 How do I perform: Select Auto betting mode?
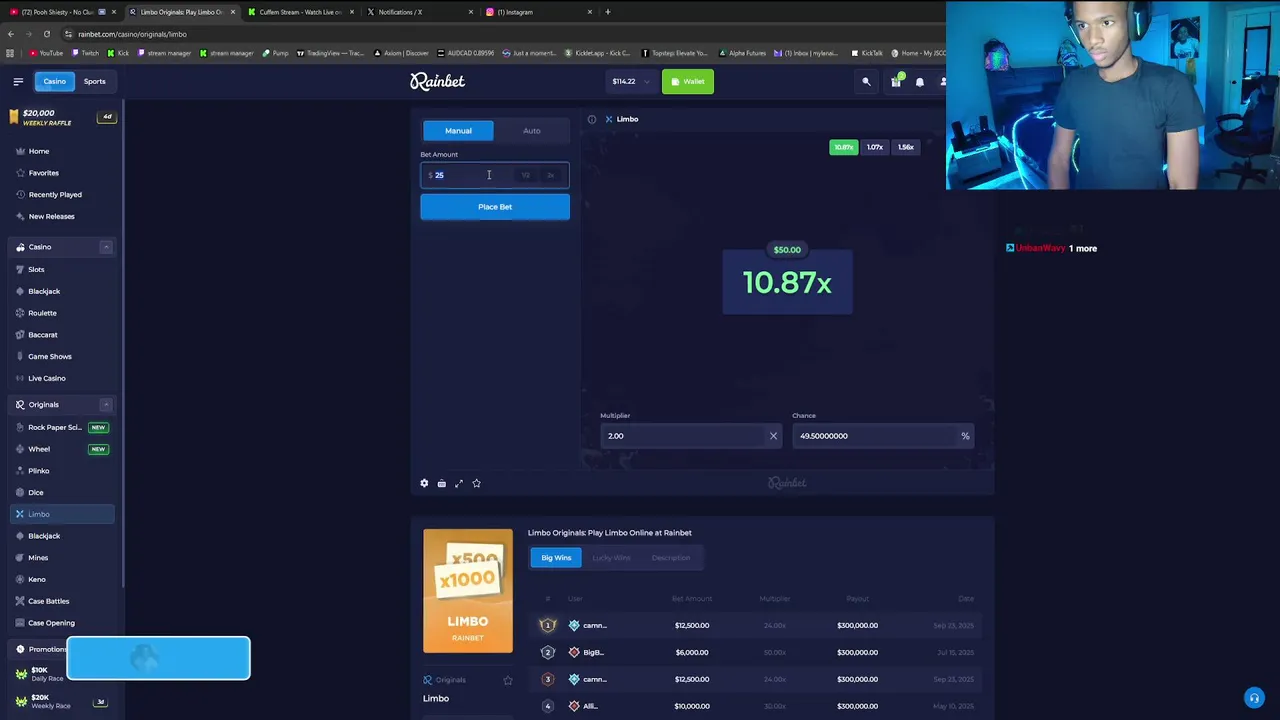pos(532,131)
